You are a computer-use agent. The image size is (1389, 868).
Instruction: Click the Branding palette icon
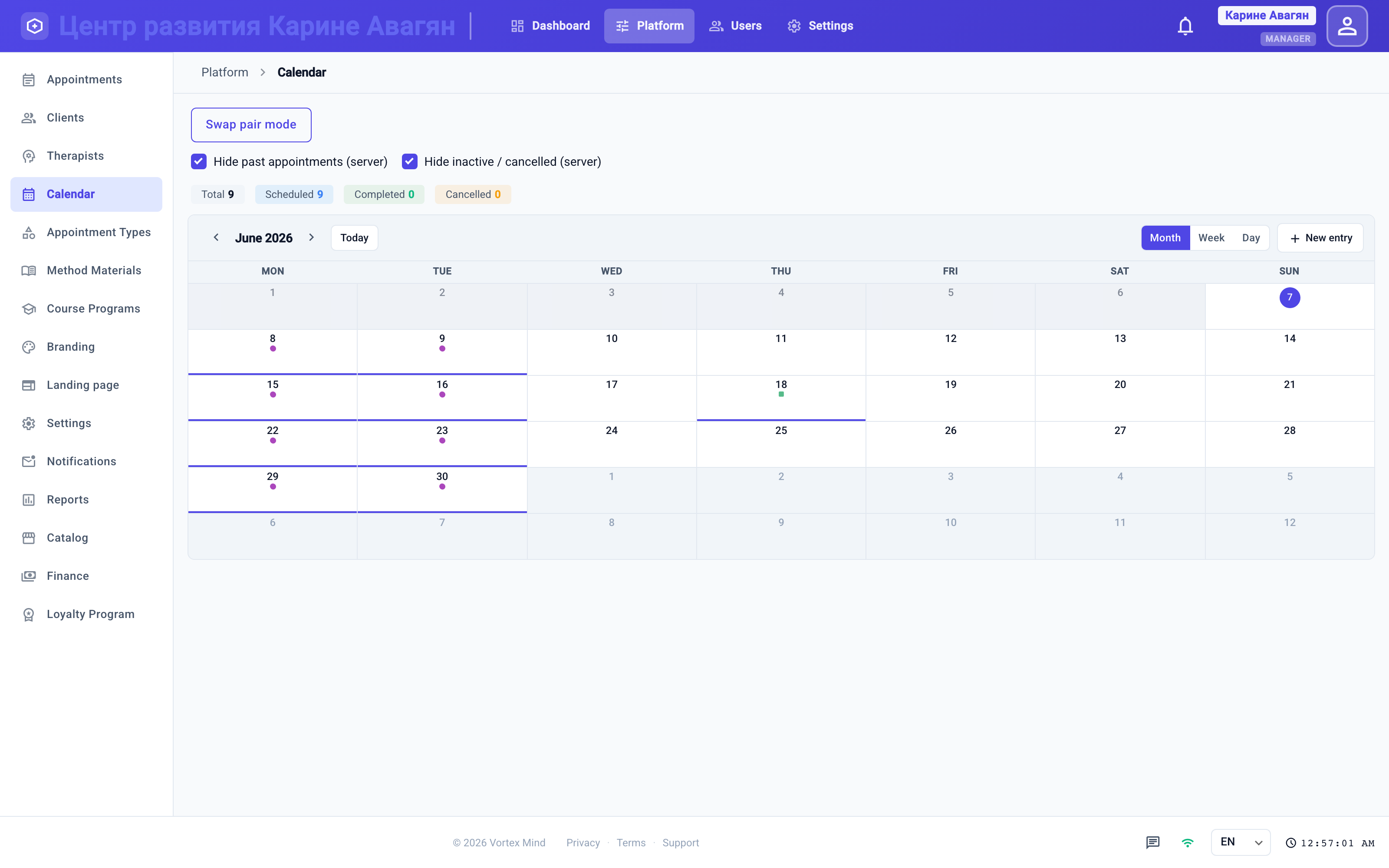(x=29, y=347)
